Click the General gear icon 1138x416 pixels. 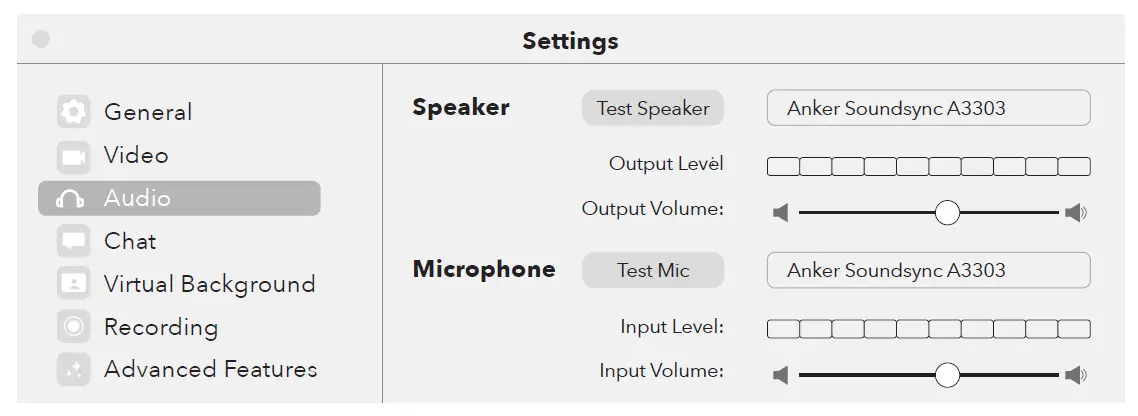[x=73, y=112]
